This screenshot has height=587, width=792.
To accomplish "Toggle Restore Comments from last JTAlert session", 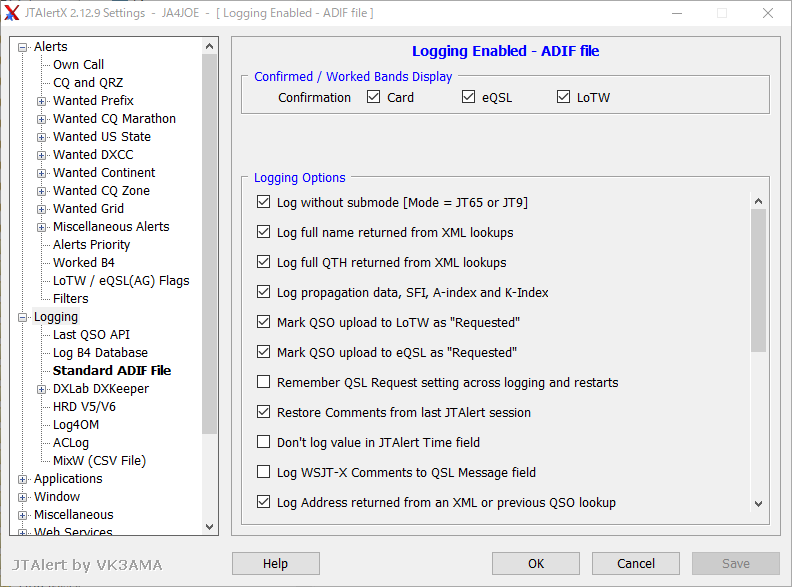I will coord(263,412).
